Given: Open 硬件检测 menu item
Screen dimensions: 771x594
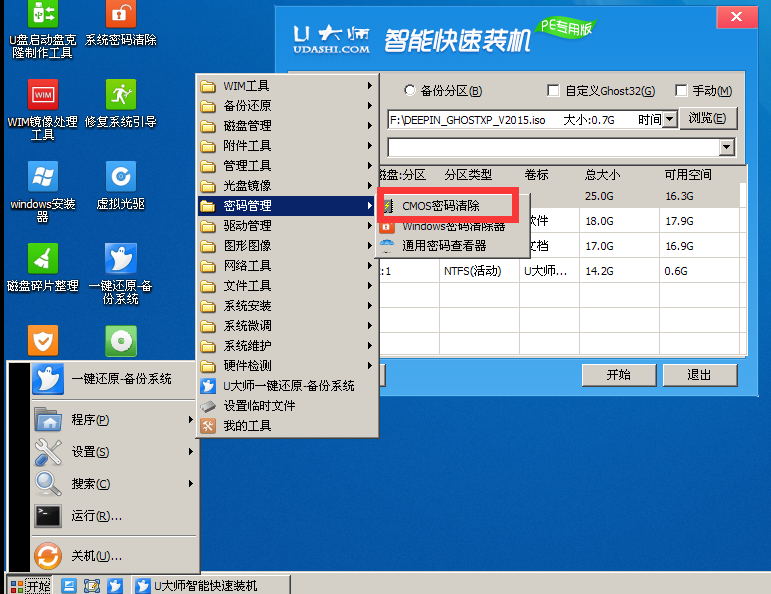Looking at the screenshot, I should pyautogui.click(x=288, y=366).
